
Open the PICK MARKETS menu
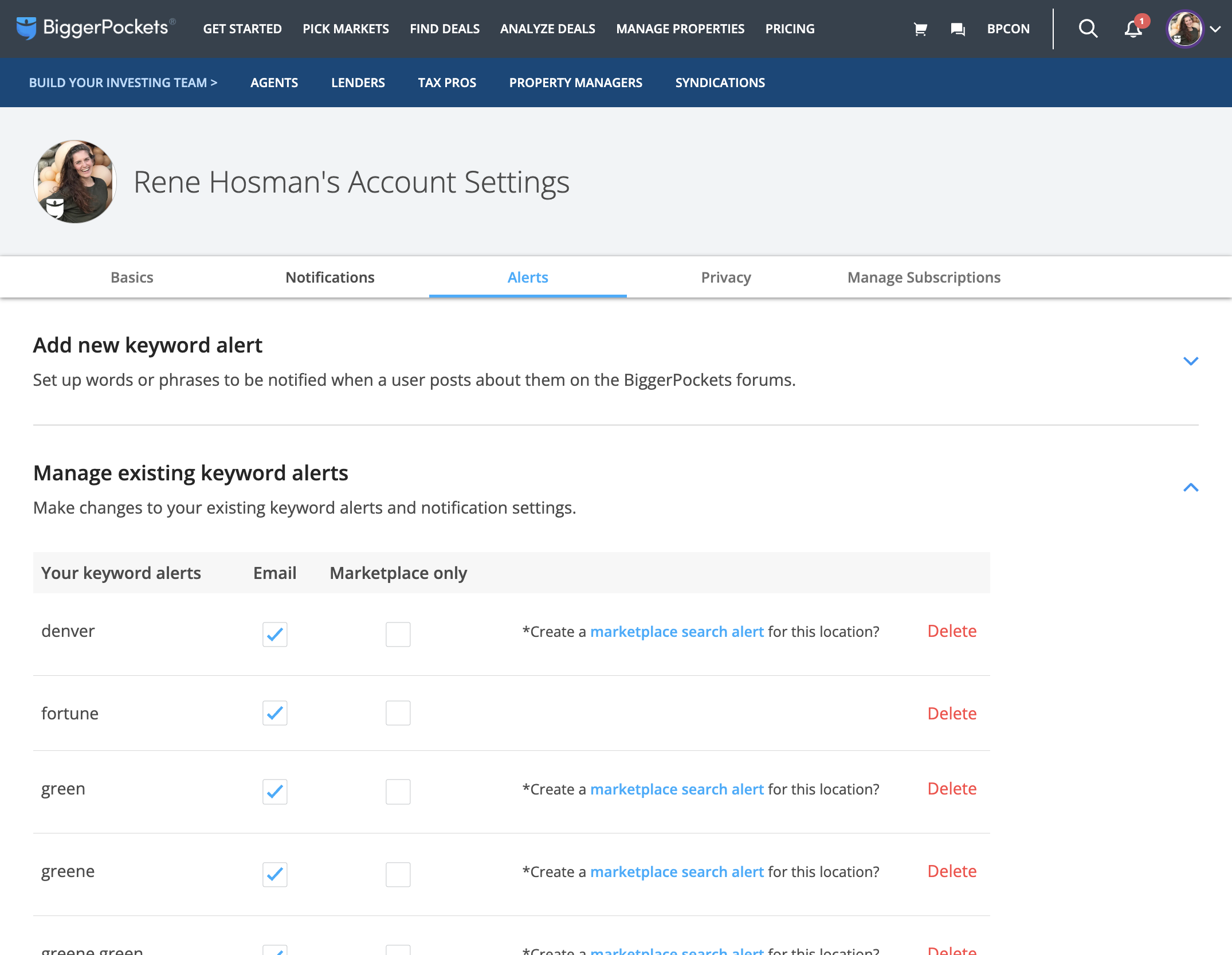tap(346, 29)
